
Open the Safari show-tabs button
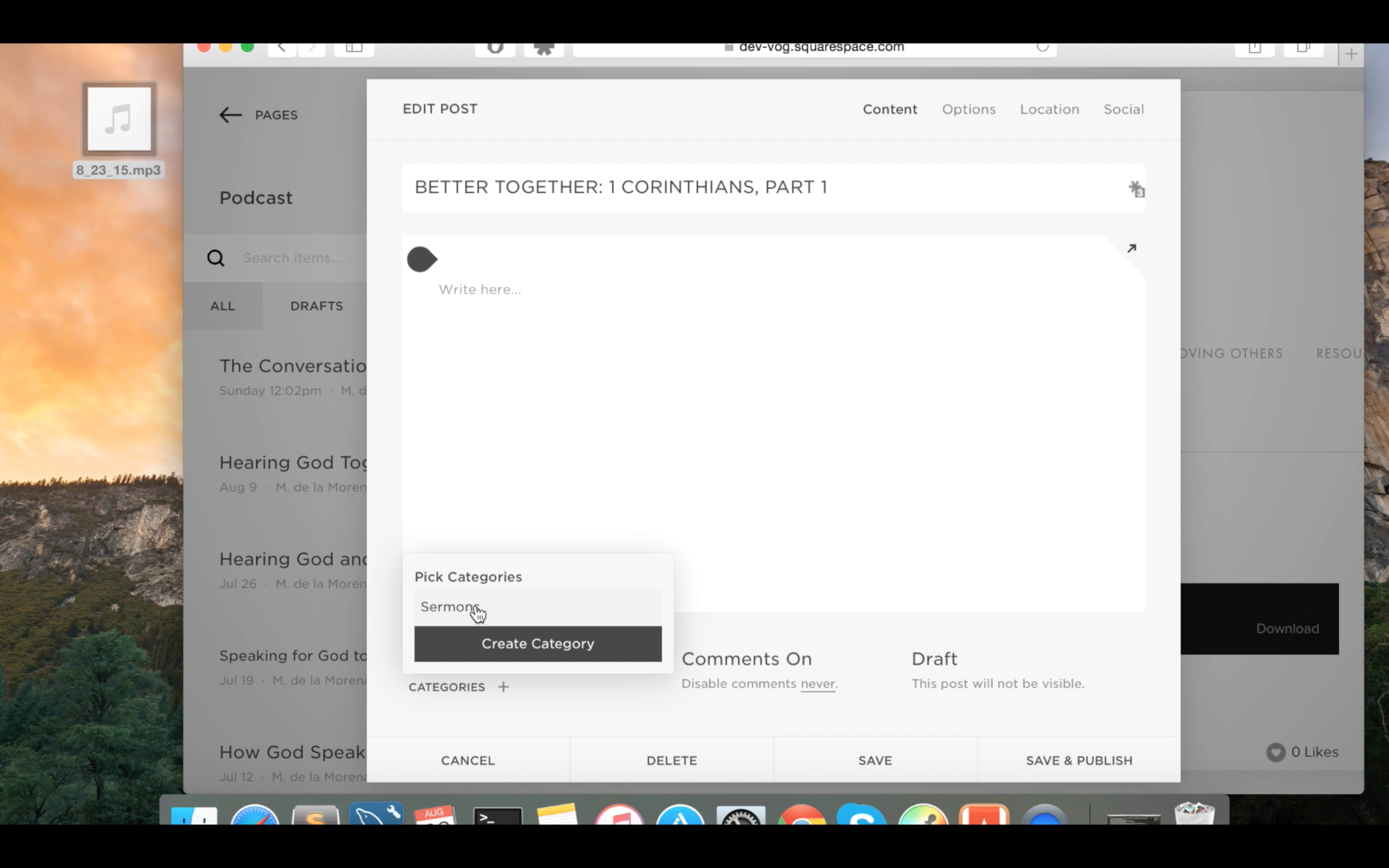[1303, 49]
